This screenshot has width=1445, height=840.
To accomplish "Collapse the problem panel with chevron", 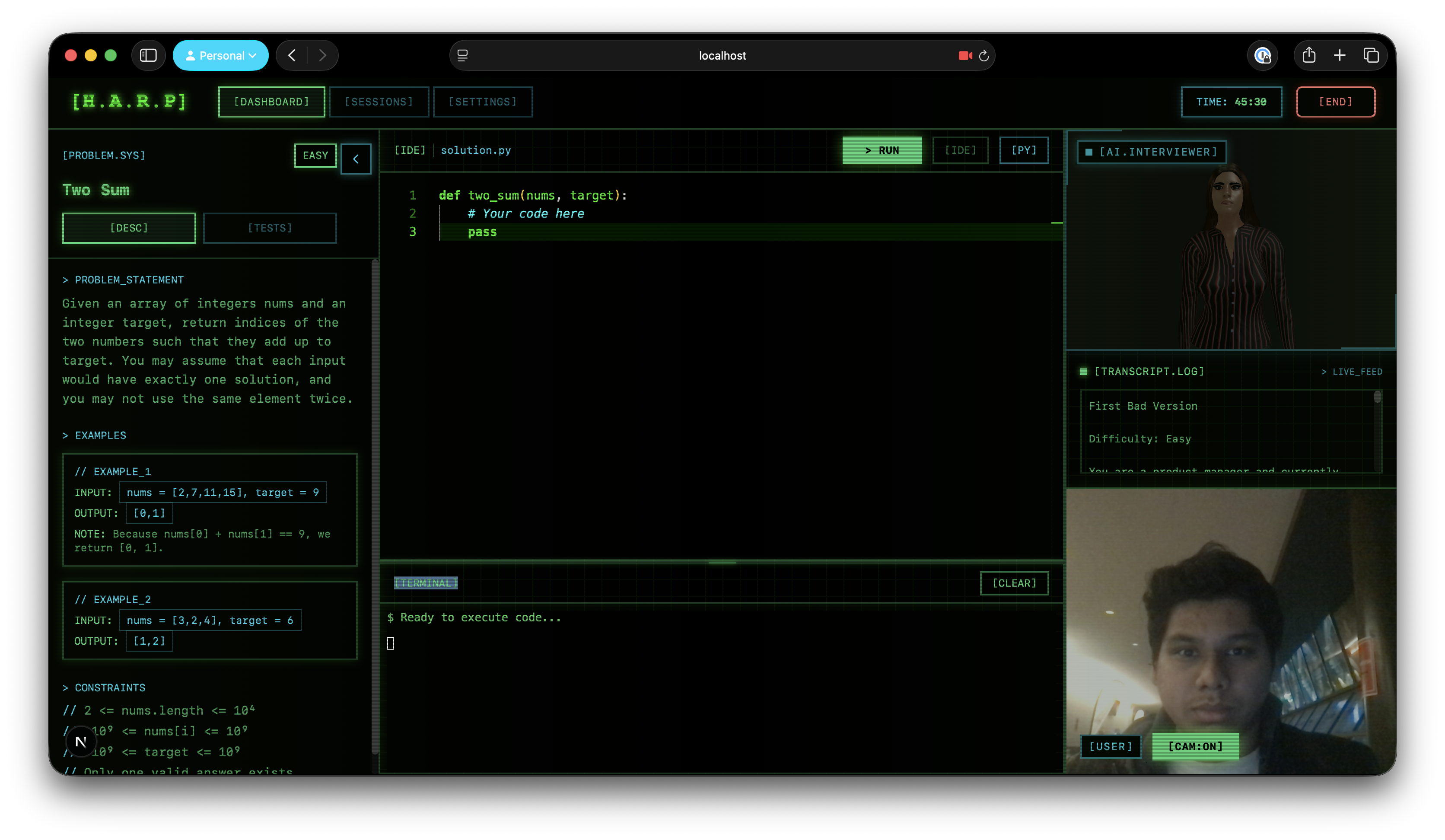I will tap(356, 159).
